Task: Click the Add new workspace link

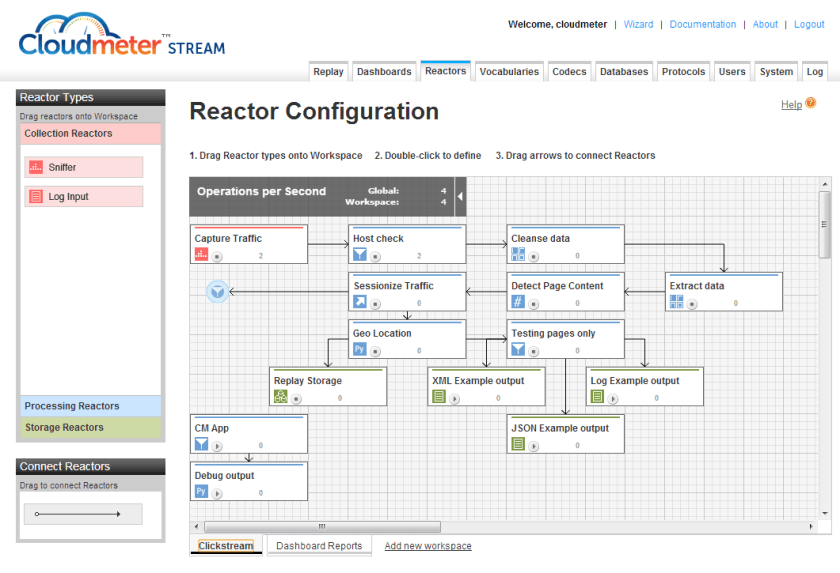Action: [428, 546]
